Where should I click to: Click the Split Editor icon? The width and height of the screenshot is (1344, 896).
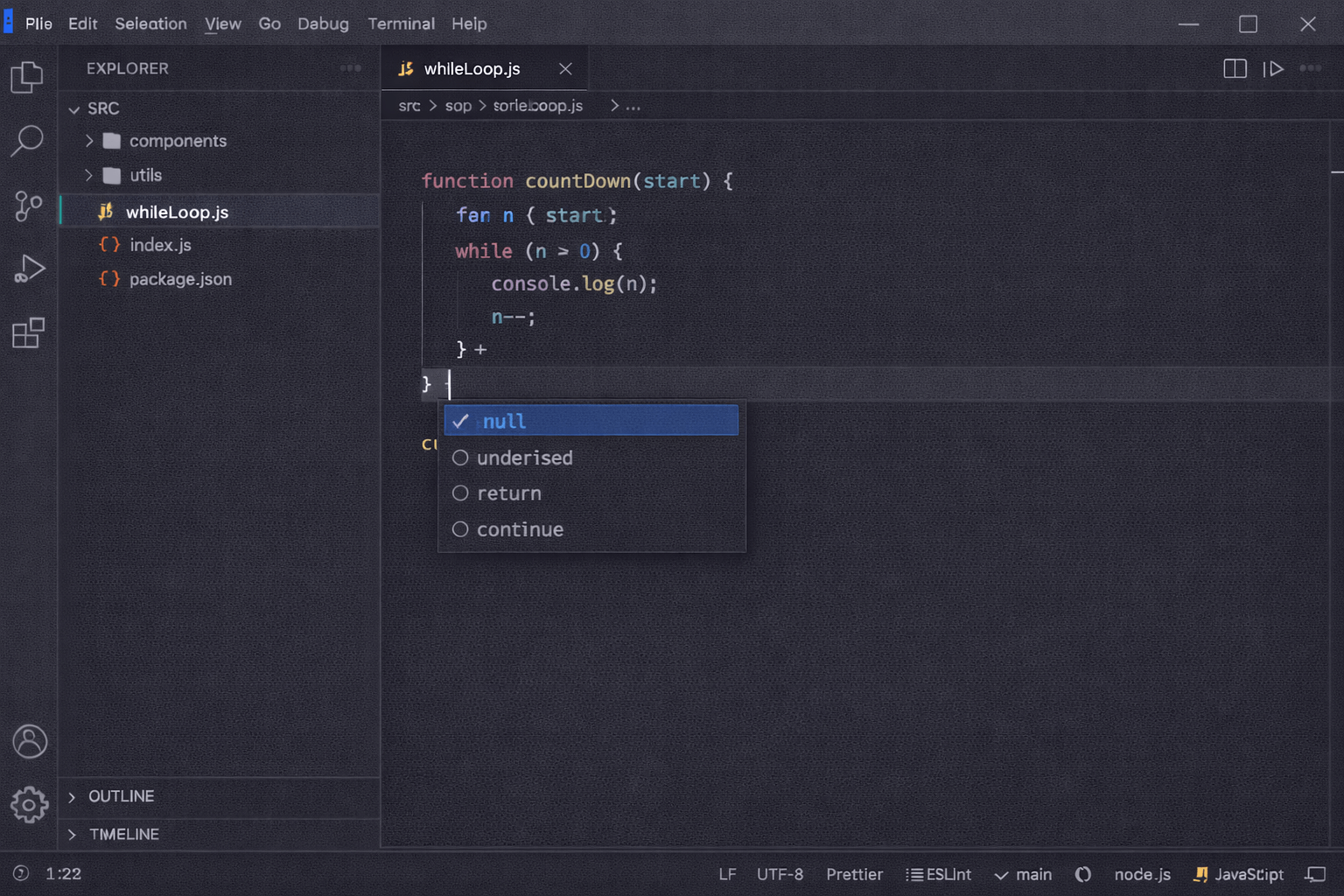point(1235,68)
